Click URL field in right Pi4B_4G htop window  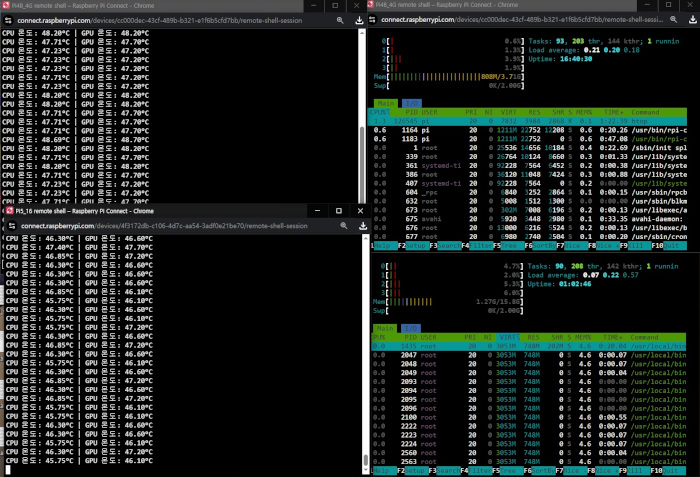coord(522,20)
